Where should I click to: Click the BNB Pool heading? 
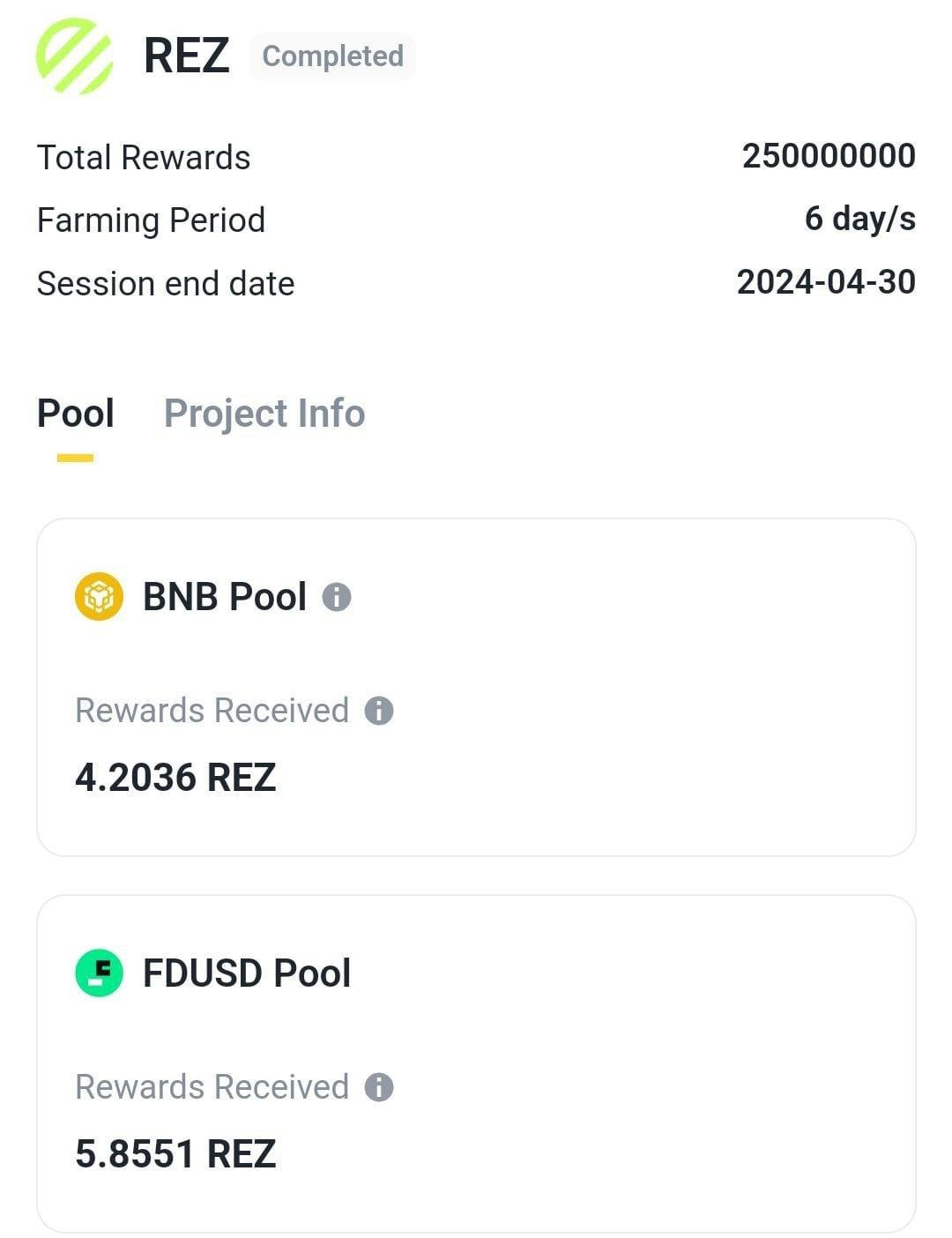pos(225,597)
